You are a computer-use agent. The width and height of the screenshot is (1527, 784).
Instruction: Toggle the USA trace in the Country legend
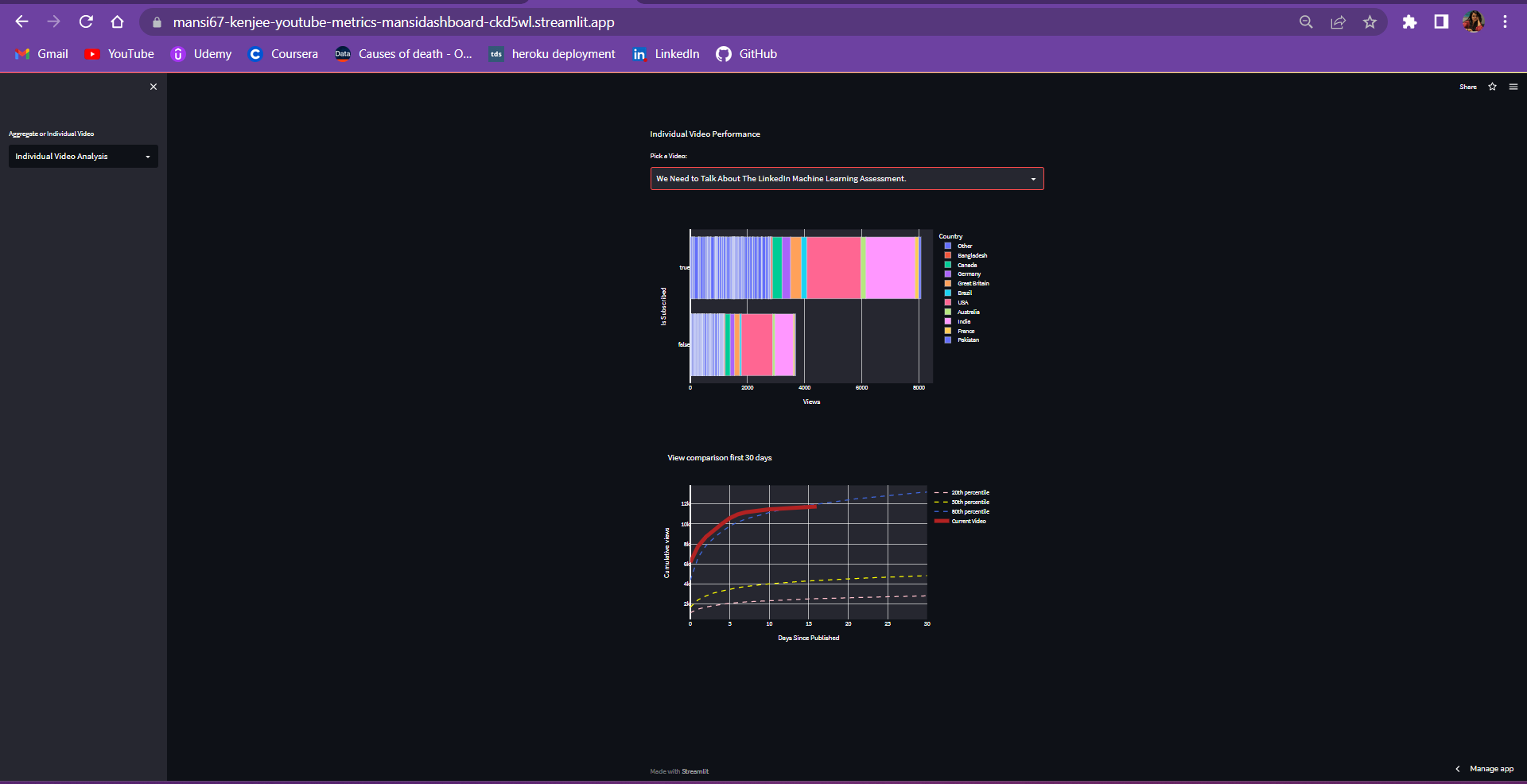(x=959, y=302)
